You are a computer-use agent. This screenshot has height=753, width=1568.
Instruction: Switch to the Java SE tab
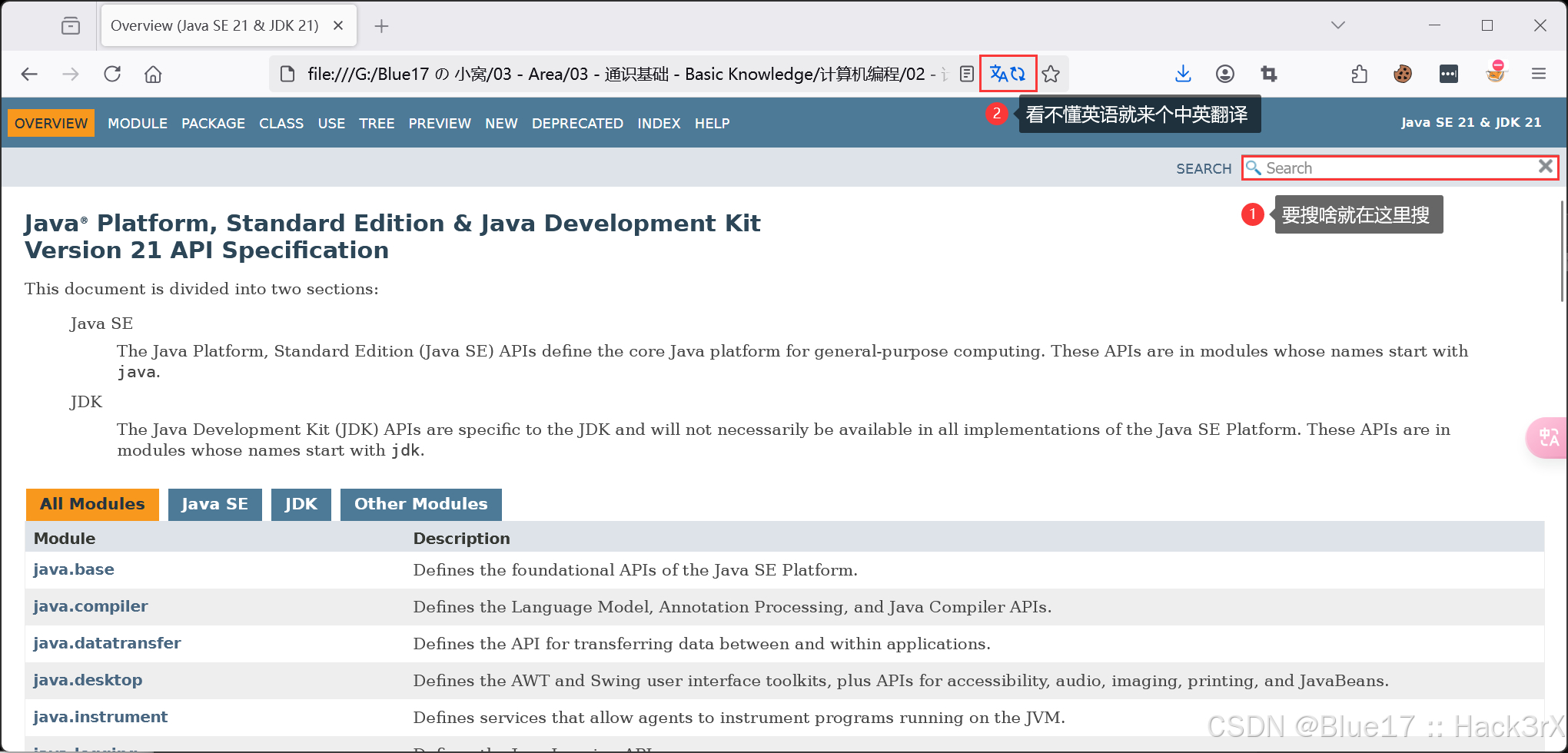214,504
